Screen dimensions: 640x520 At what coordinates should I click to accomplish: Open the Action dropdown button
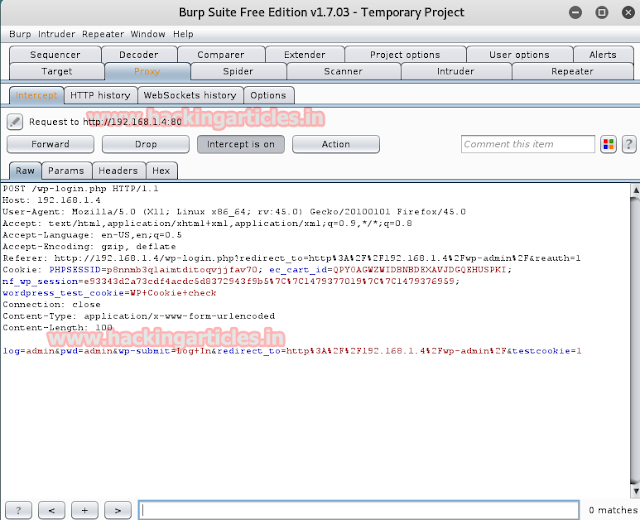pos(336,144)
